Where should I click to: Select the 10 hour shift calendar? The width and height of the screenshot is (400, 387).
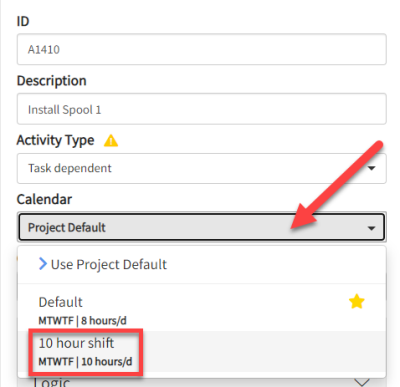(x=202, y=351)
